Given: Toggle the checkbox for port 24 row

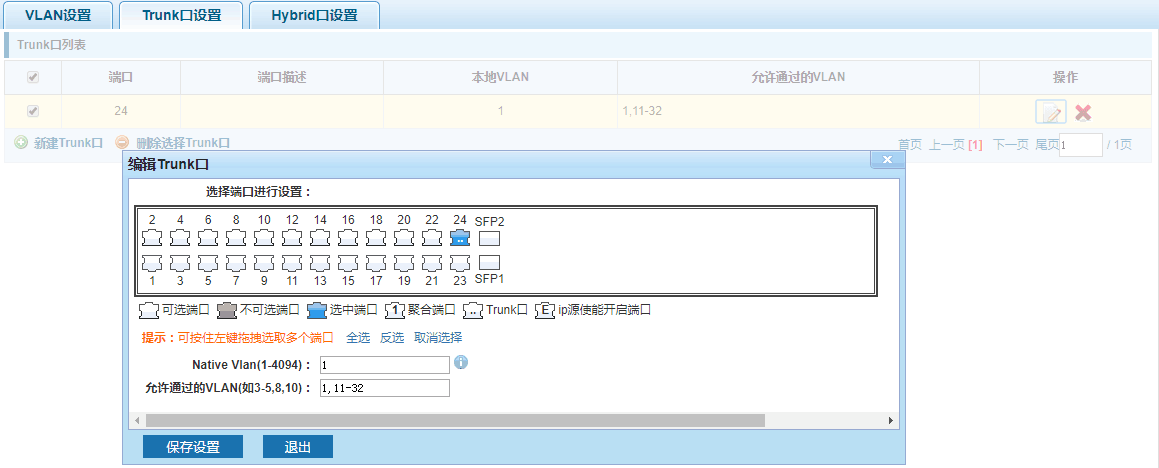Looking at the screenshot, I should (x=33, y=111).
